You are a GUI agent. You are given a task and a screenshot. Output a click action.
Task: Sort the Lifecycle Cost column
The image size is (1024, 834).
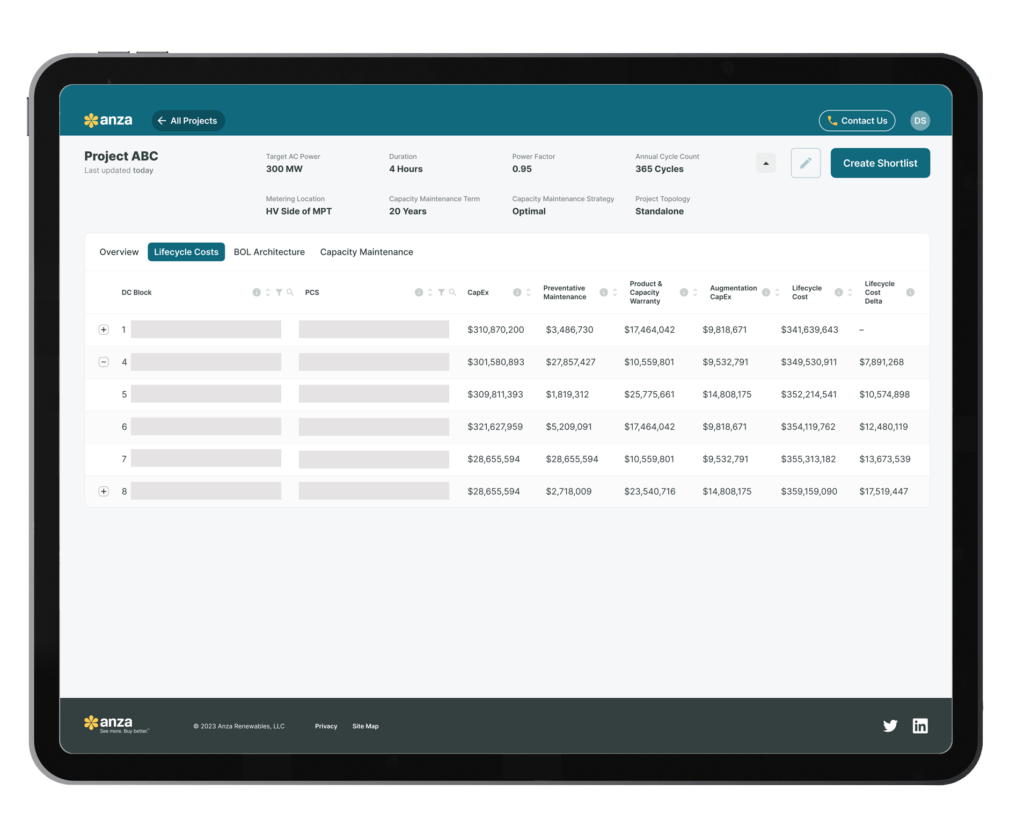[850, 293]
